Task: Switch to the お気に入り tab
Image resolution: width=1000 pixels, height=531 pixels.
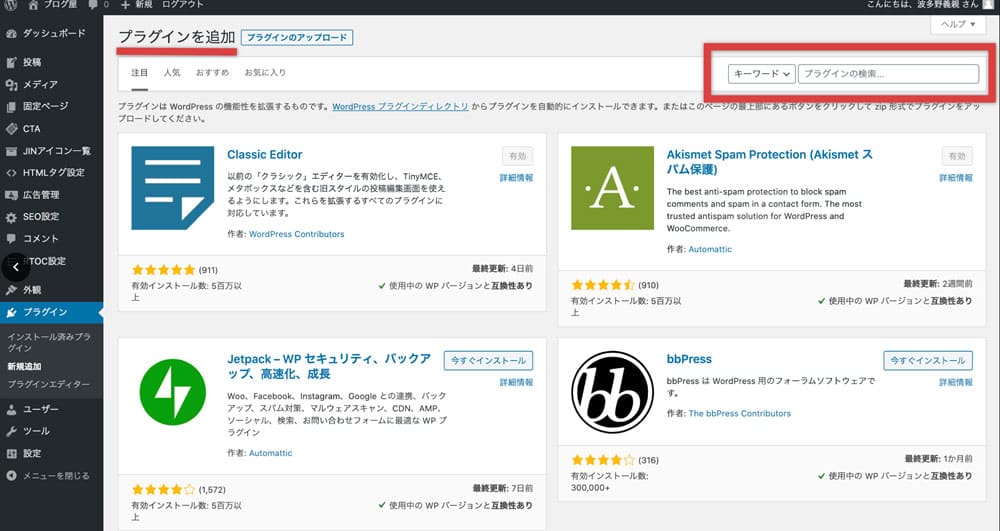Action: [265, 73]
